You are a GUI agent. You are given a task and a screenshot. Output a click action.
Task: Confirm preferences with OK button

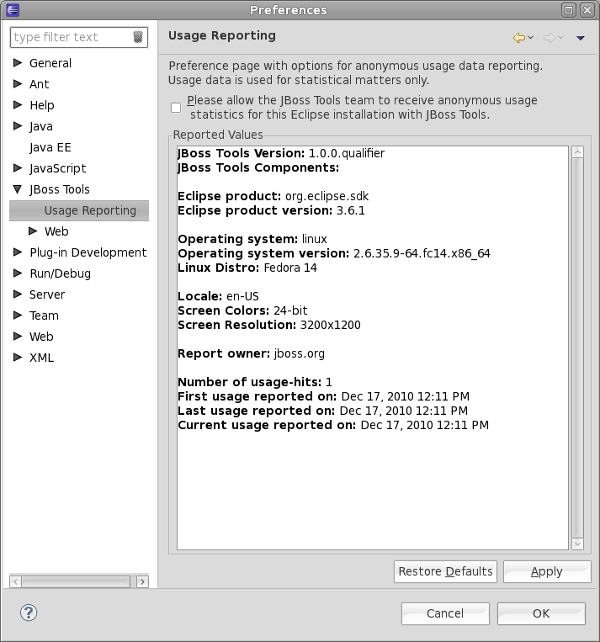(x=540, y=613)
